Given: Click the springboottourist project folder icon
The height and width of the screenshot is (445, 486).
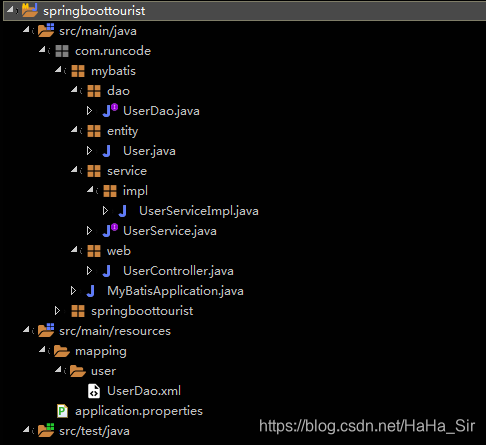Looking at the screenshot, I should 30,10.
